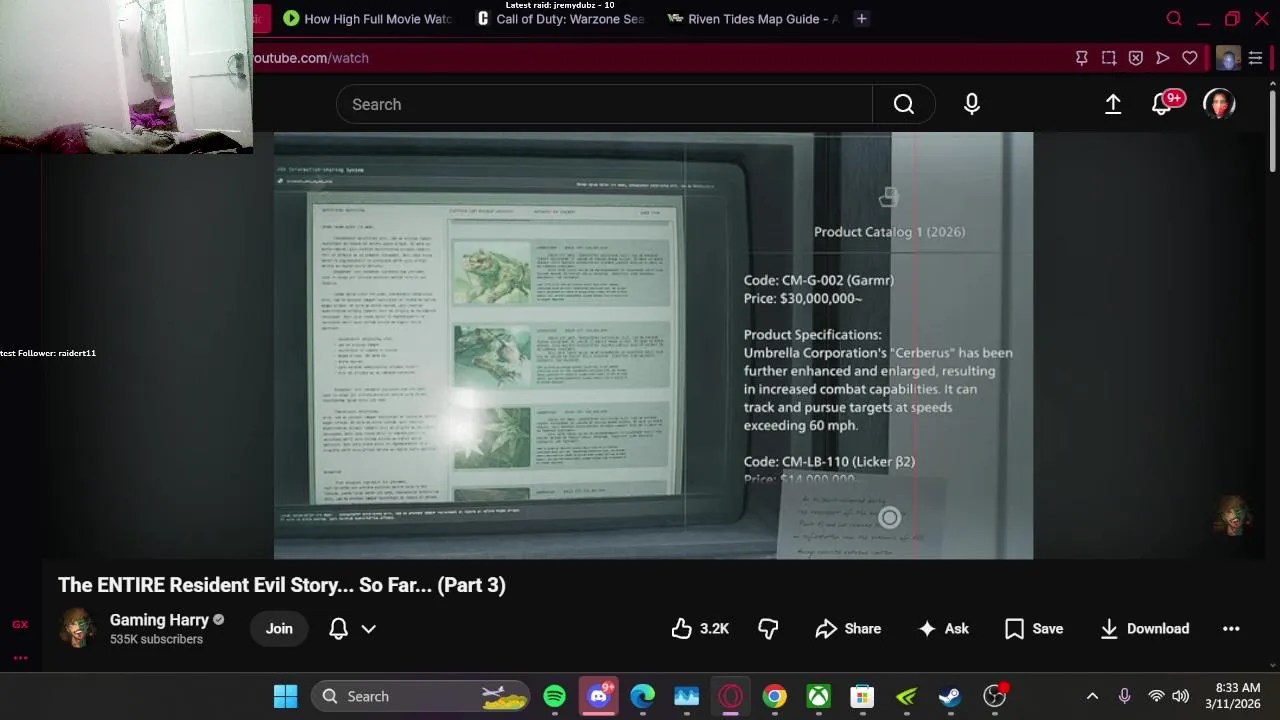The height and width of the screenshot is (720, 1280).
Task: Open Microsoft Store from taskbar
Action: (x=862, y=696)
